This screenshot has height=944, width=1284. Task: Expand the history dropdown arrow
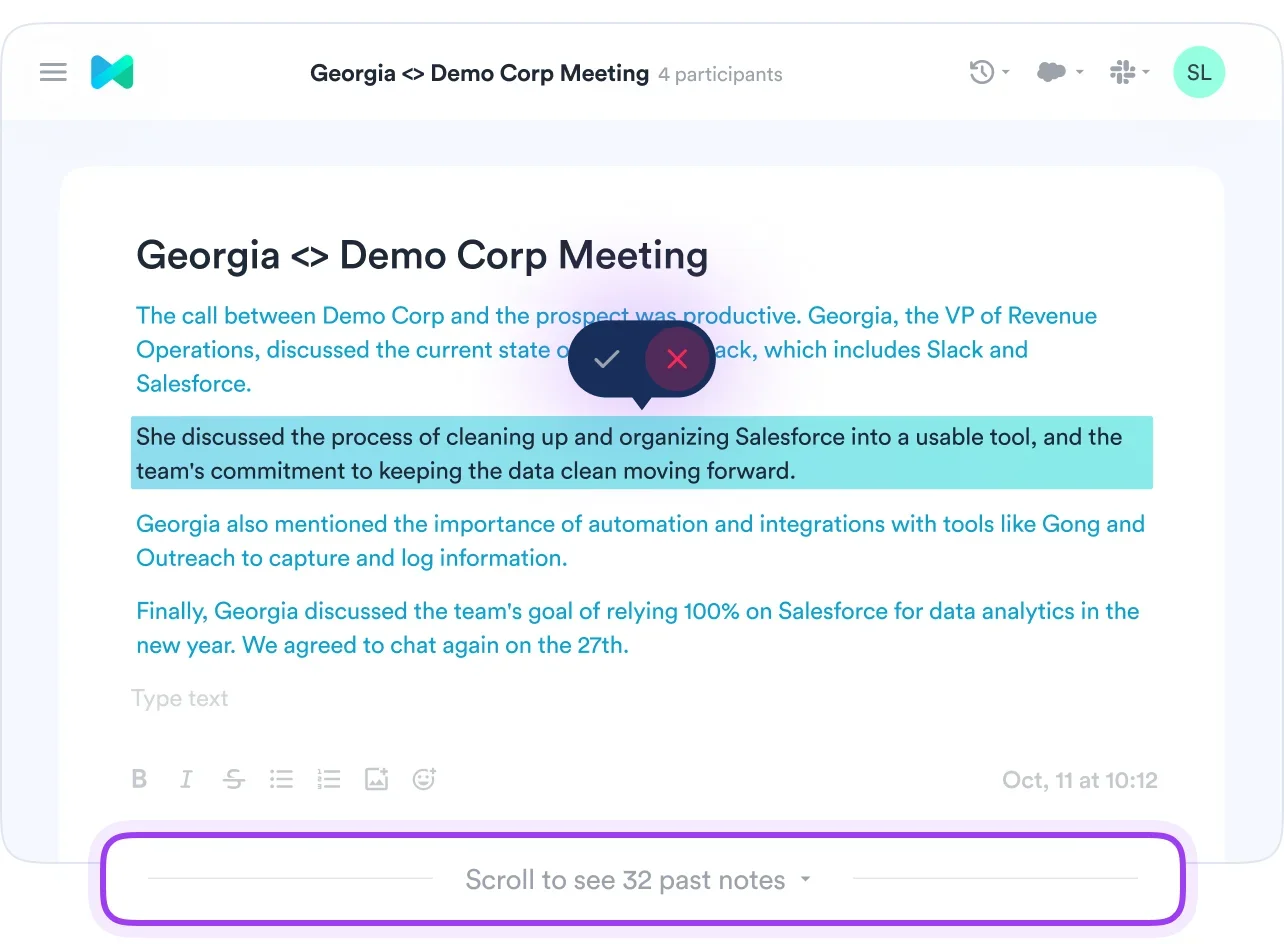[x=1006, y=73]
